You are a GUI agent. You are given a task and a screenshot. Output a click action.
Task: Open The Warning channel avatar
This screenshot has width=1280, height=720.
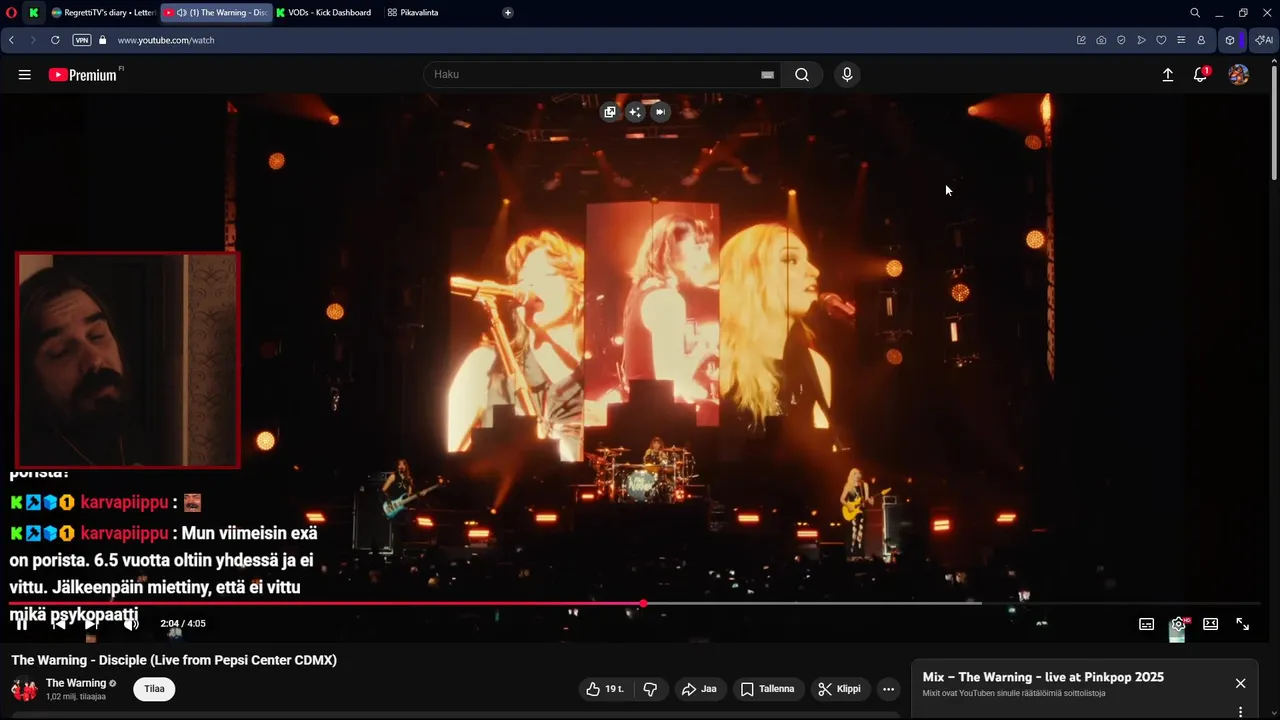pos(24,689)
